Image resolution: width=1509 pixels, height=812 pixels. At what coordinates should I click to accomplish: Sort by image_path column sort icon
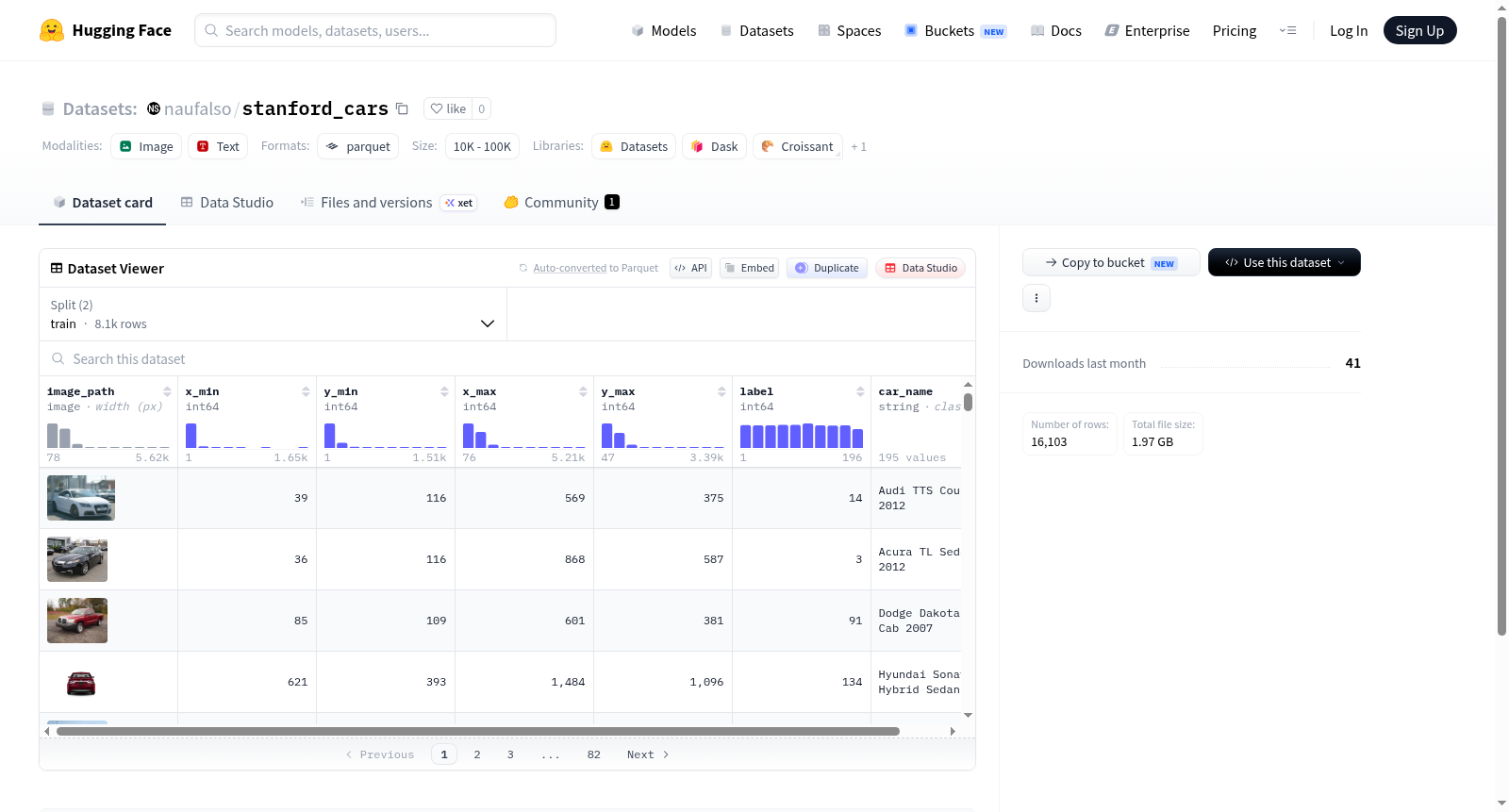[167, 391]
